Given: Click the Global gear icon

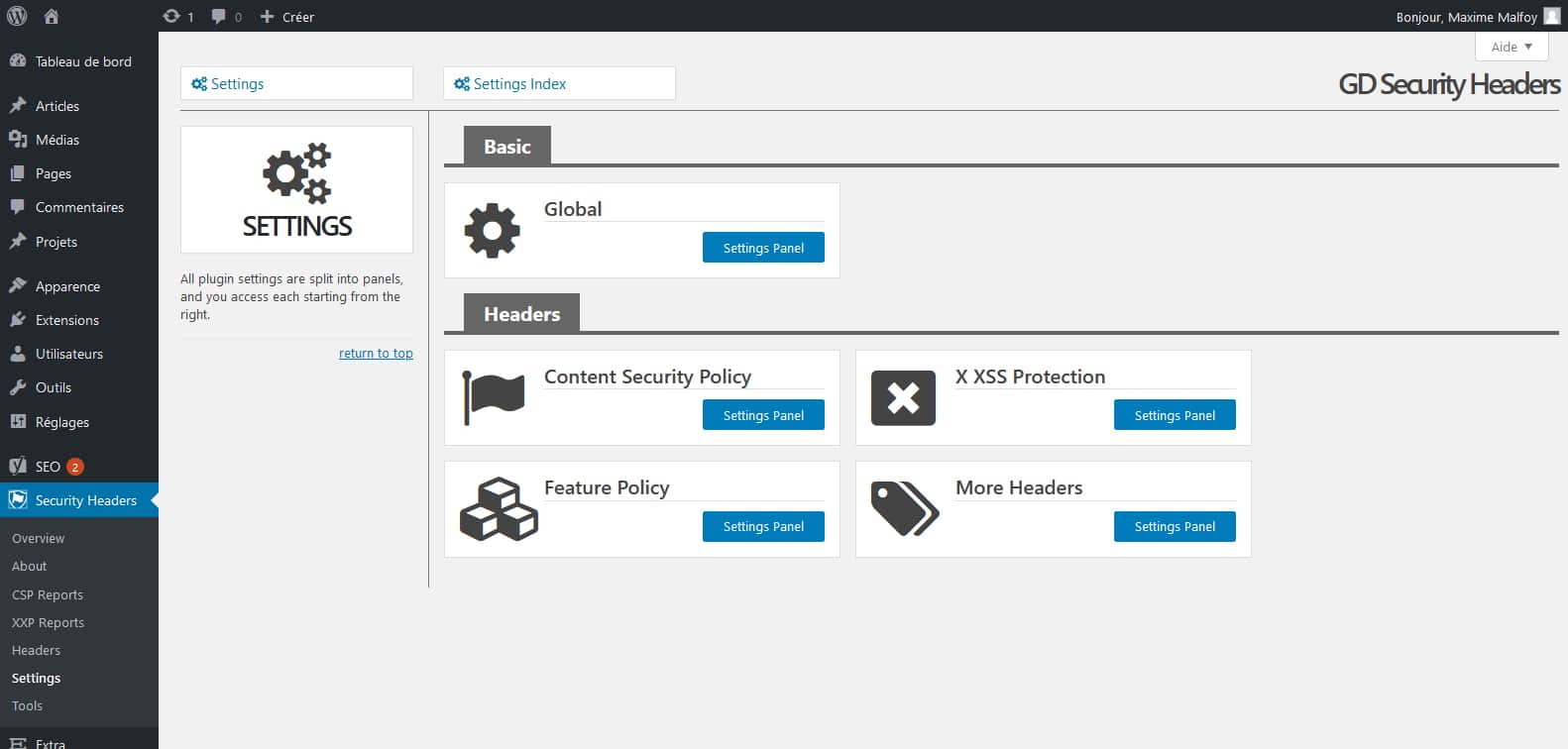Looking at the screenshot, I should pyautogui.click(x=492, y=231).
